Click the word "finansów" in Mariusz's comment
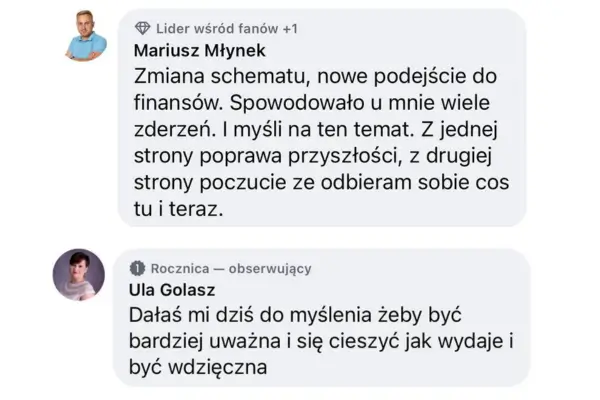 (x=175, y=102)
